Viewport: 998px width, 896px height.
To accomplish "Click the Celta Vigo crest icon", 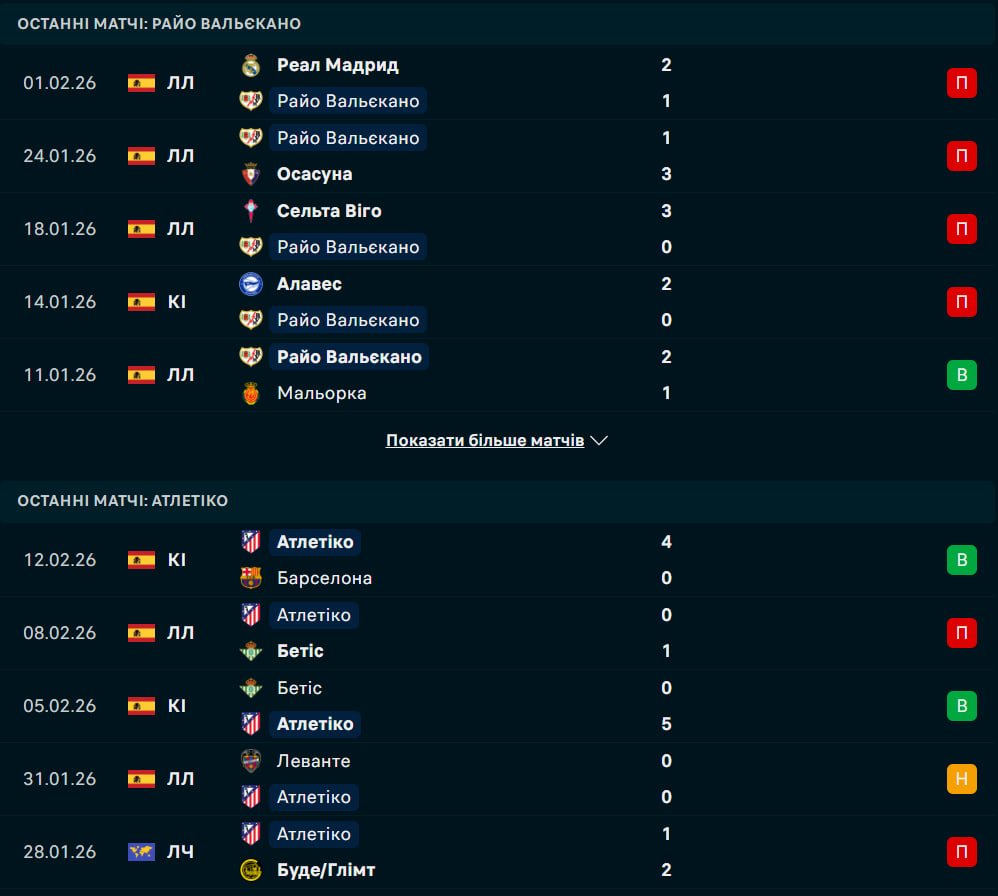I will [x=250, y=211].
